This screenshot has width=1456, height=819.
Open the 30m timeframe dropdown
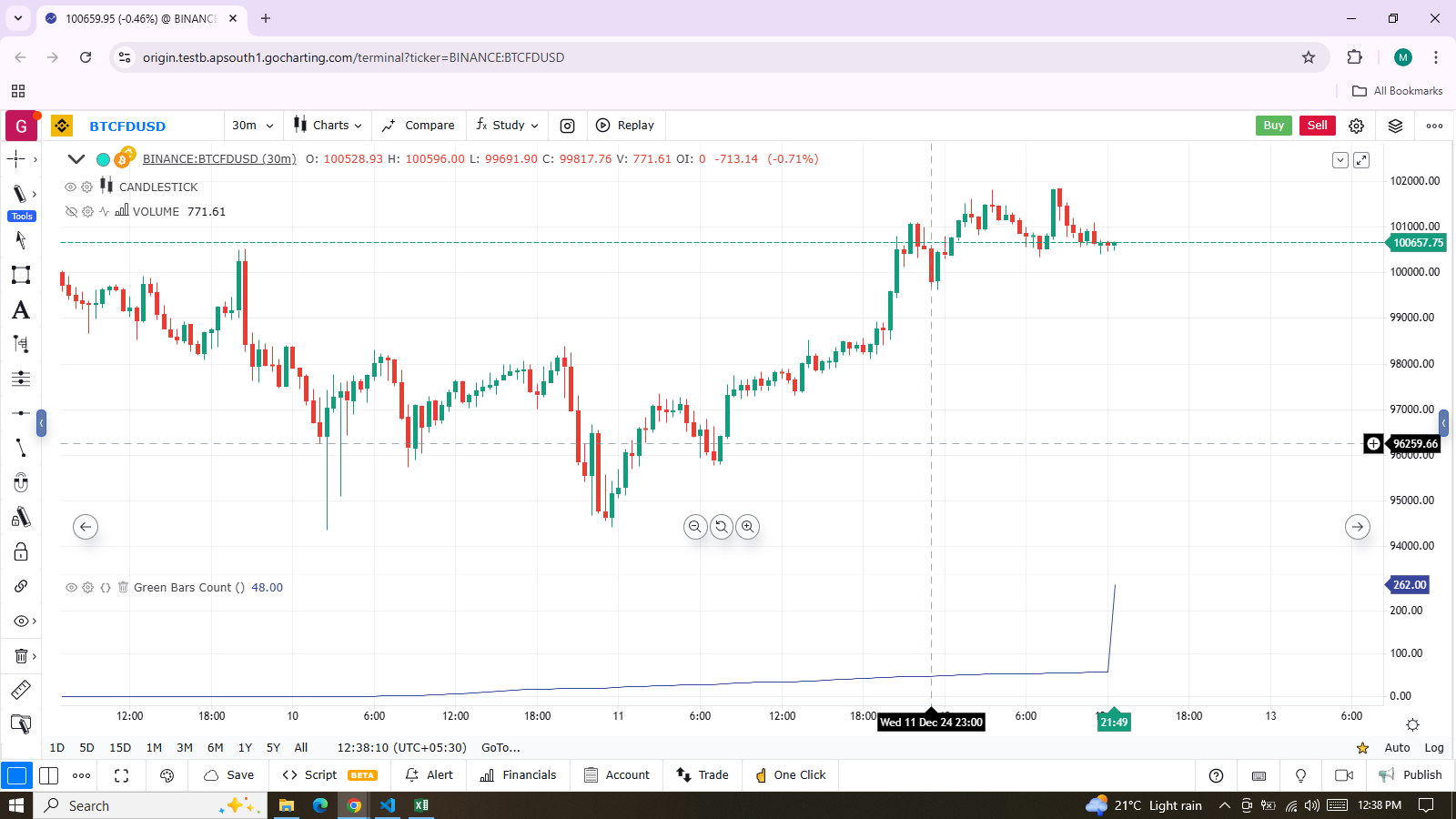252,126
